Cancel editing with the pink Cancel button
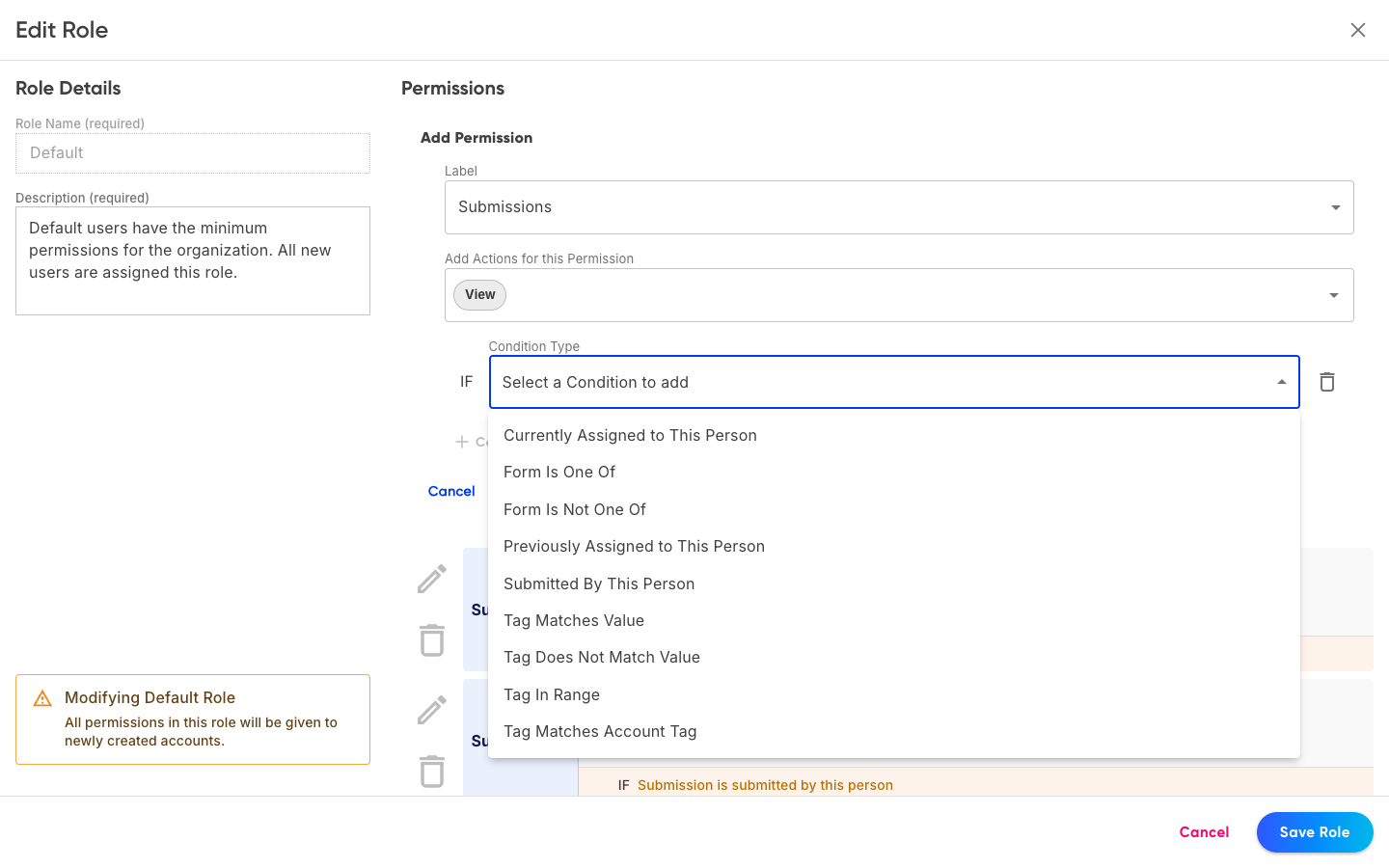The width and height of the screenshot is (1389, 868). pyautogui.click(x=1204, y=832)
